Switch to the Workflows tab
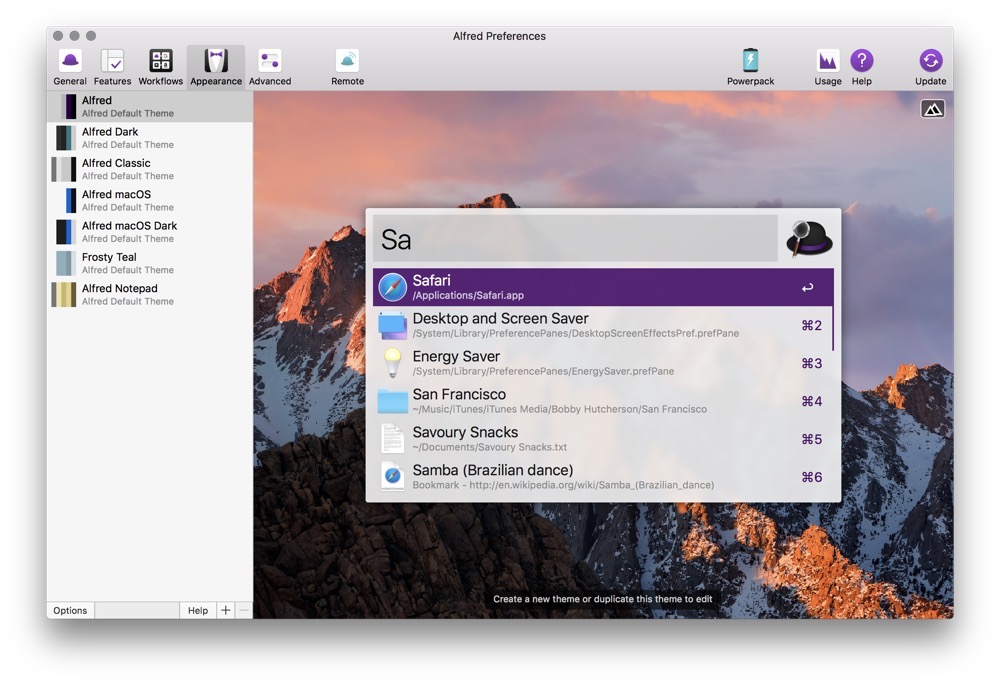The image size is (1000, 685). pyautogui.click(x=160, y=66)
